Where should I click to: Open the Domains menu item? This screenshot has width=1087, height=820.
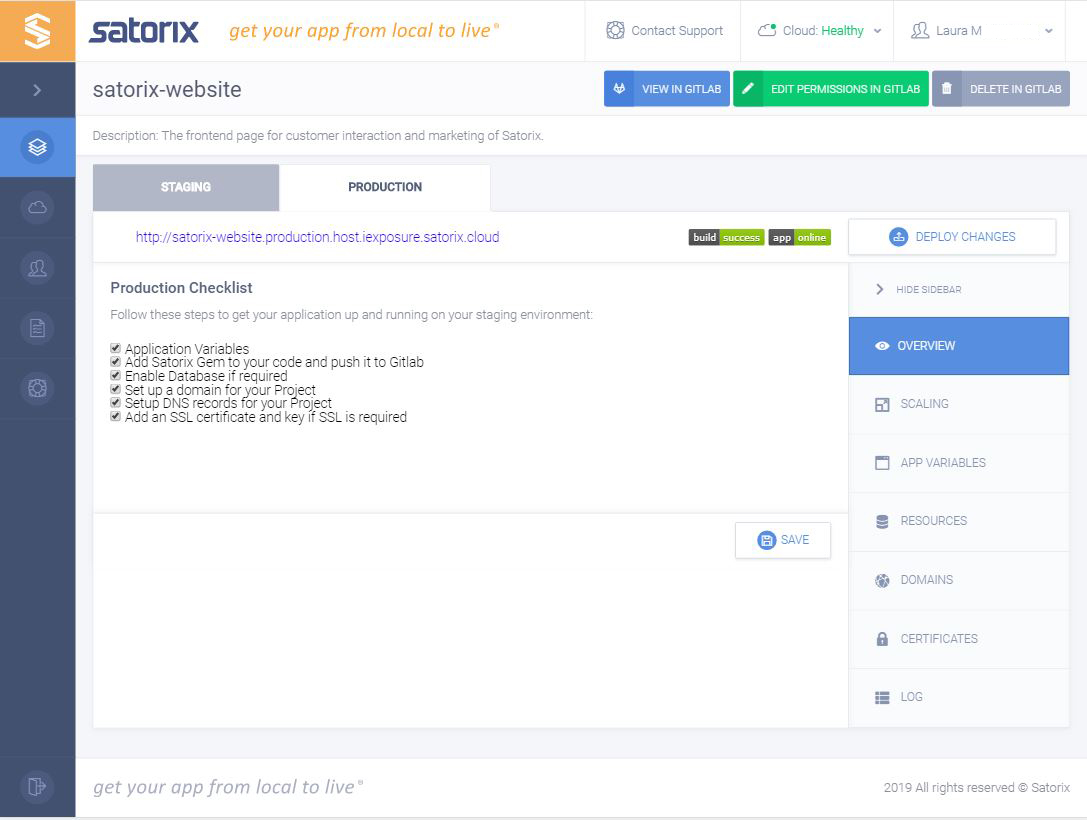coord(959,580)
